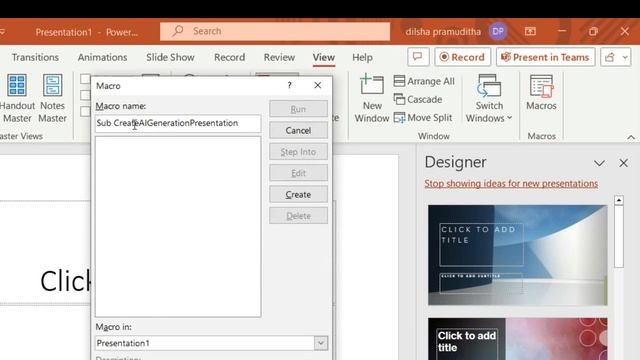Click Move Split in Window group
Viewport: 640px width, 360px height.
[x=423, y=118]
